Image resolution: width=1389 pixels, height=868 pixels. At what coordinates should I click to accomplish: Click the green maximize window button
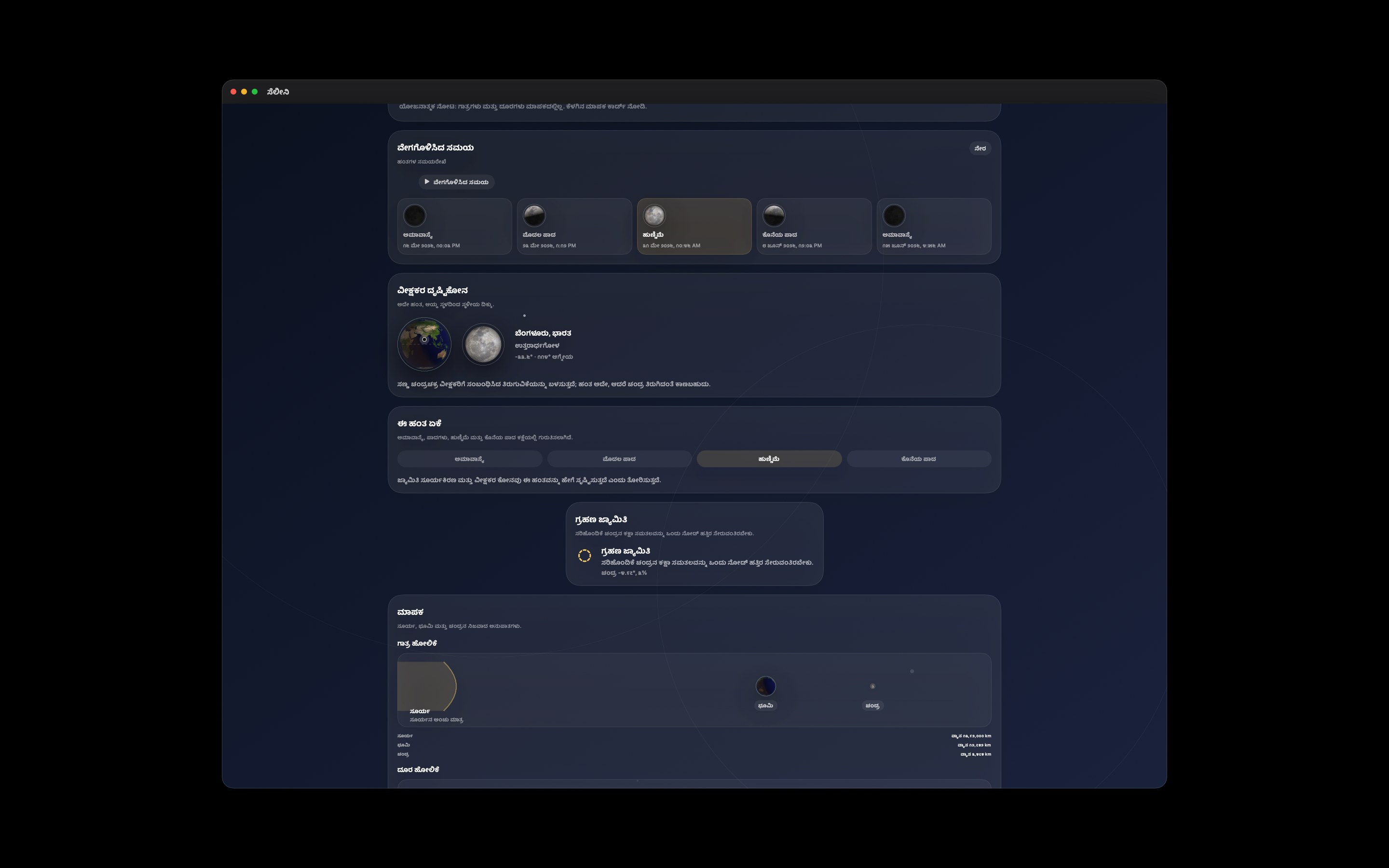click(255, 92)
